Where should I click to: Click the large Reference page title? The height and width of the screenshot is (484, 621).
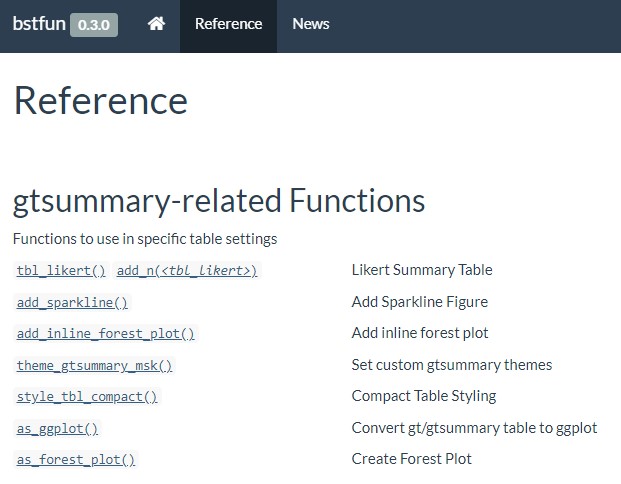100,101
